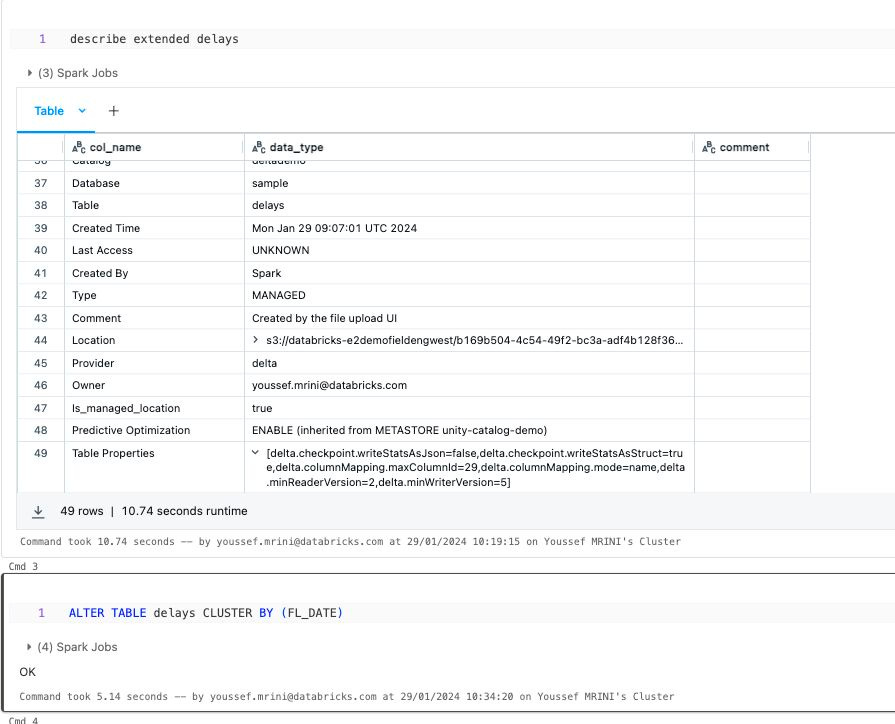Select 'Mon Jan 29 09:07:01 UTC 2024' cell

point(469,228)
